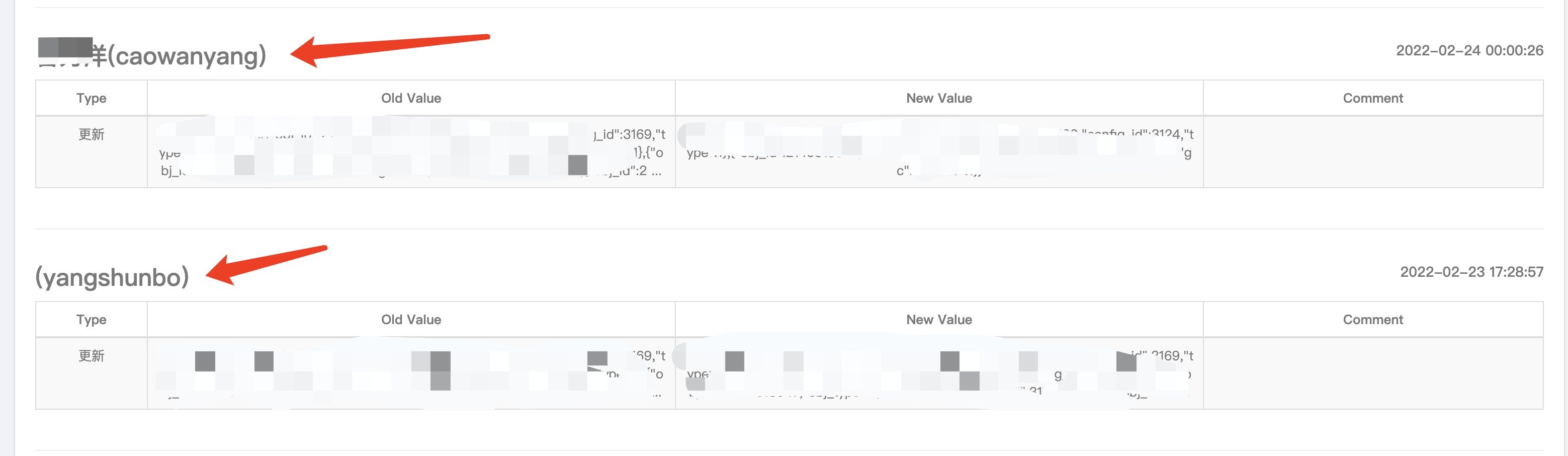Click the Old Value header in first table
Image resolution: width=1568 pixels, height=456 pixels.
click(411, 98)
